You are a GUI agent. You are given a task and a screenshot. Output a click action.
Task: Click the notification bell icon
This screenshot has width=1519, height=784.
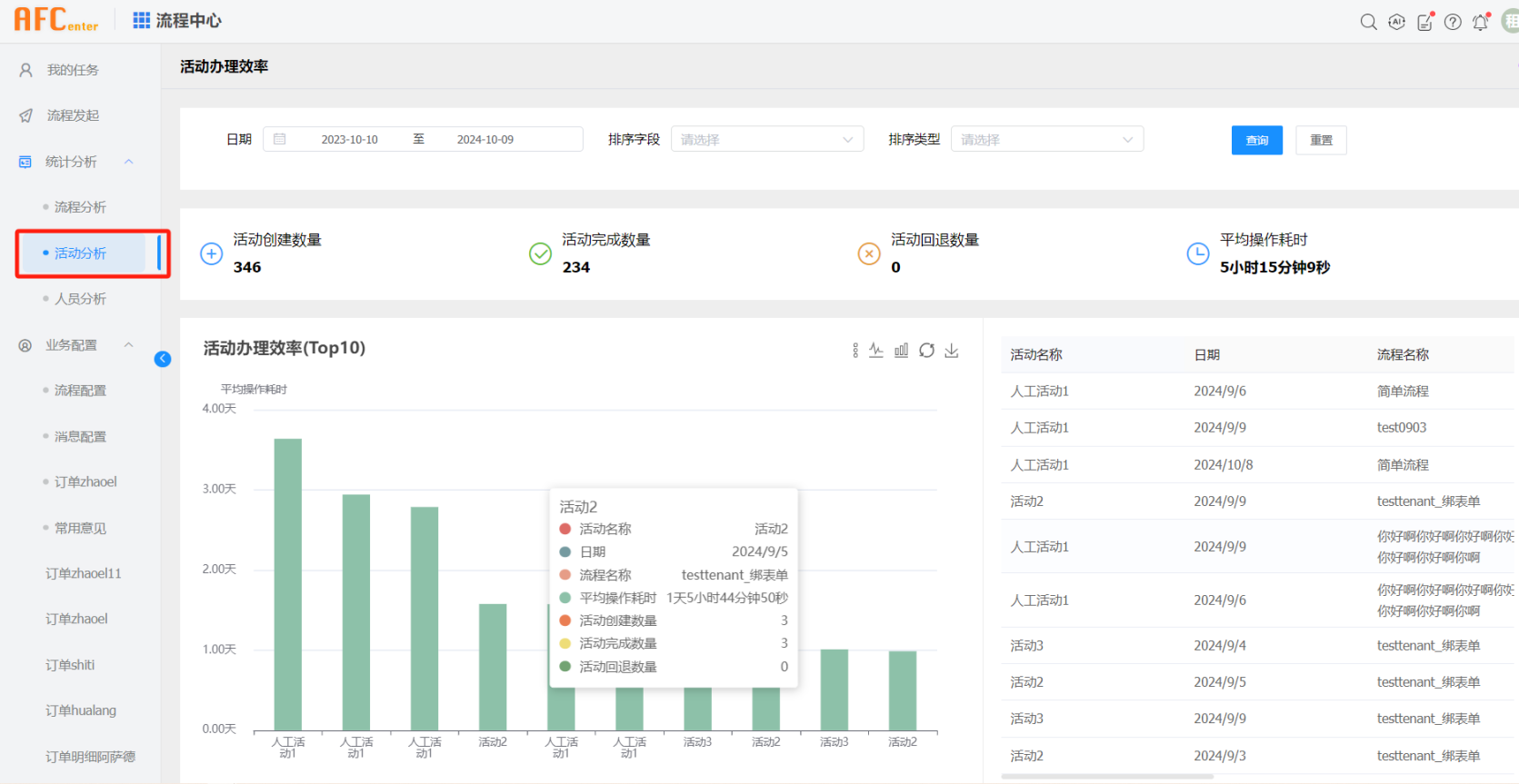pos(1480,22)
